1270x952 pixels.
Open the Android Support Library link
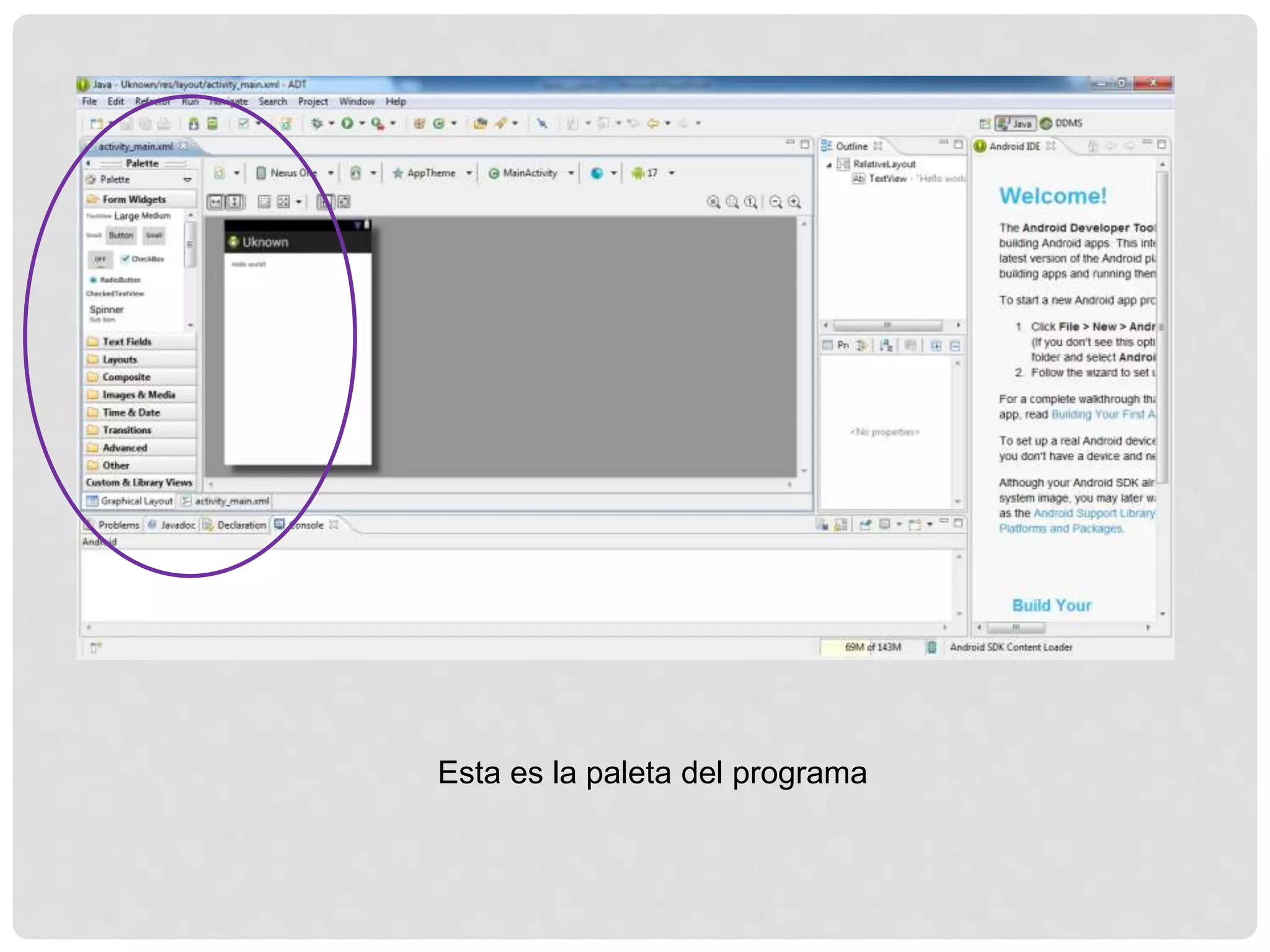1095,513
